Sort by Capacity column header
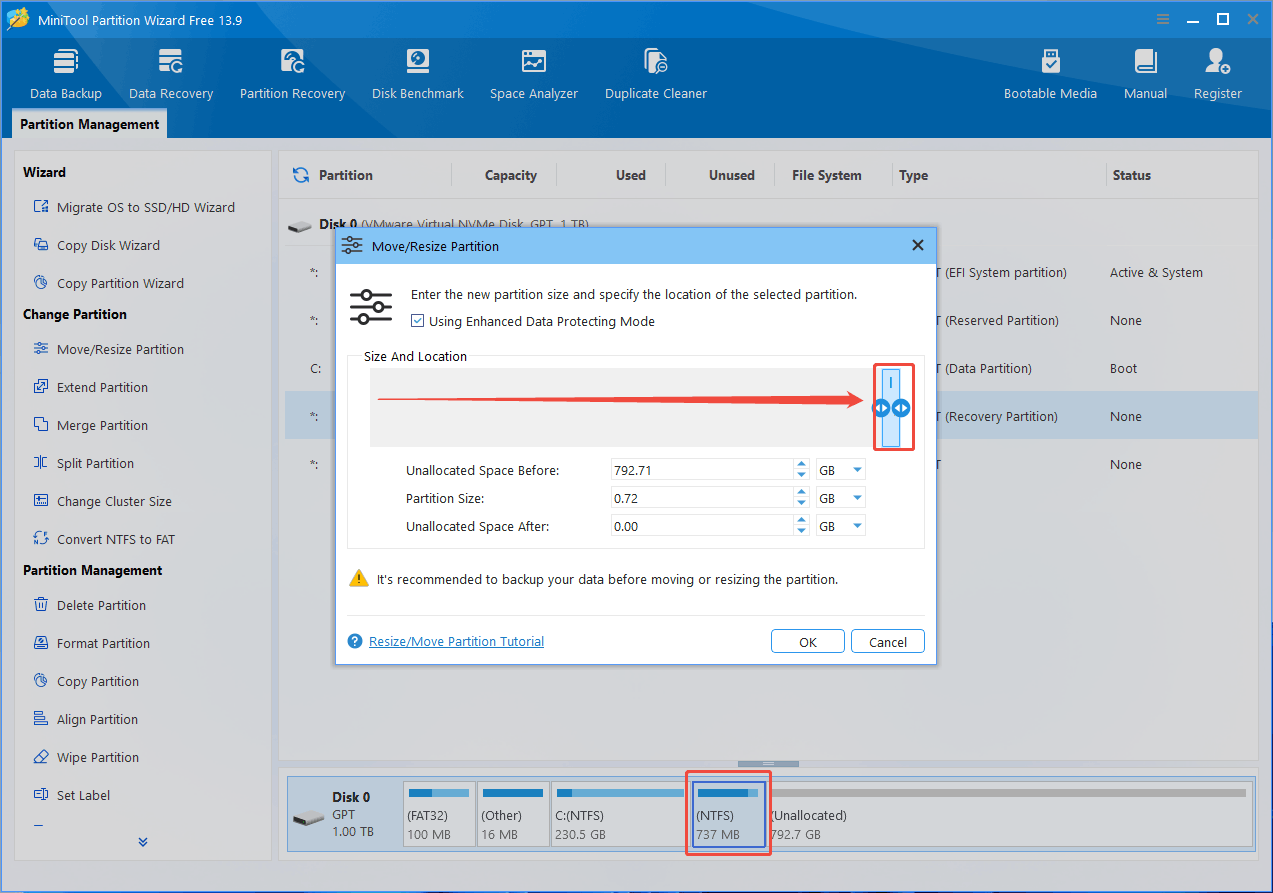The image size is (1273, 893). pos(511,175)
